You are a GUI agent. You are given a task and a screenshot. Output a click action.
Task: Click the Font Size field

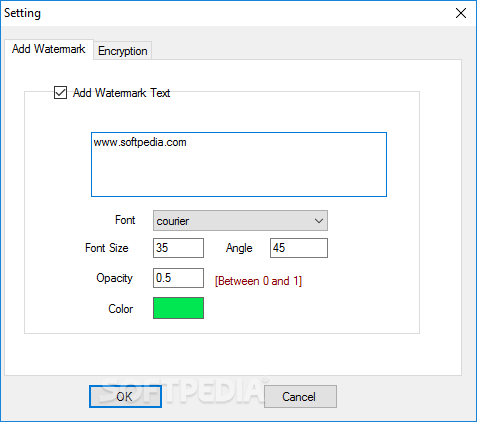coord(178,248)
